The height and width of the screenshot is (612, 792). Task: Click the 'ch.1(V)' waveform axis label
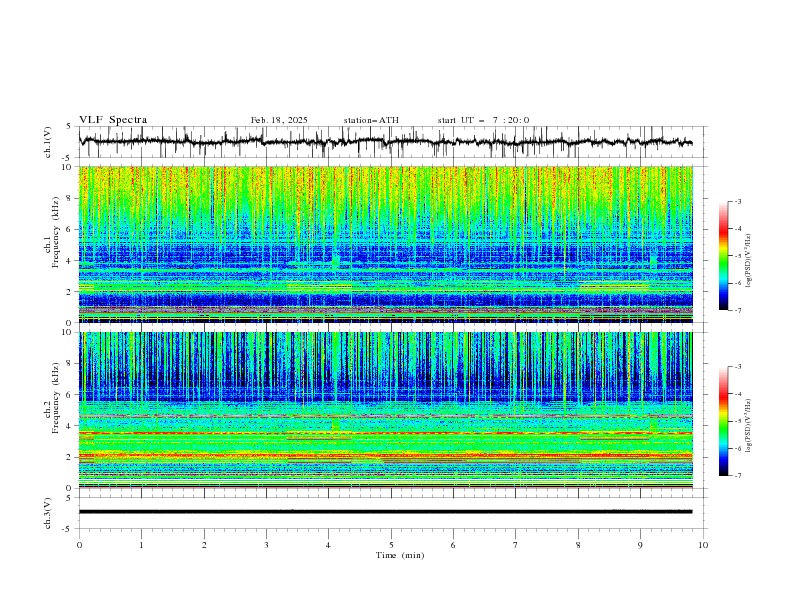tap(48, 142)
